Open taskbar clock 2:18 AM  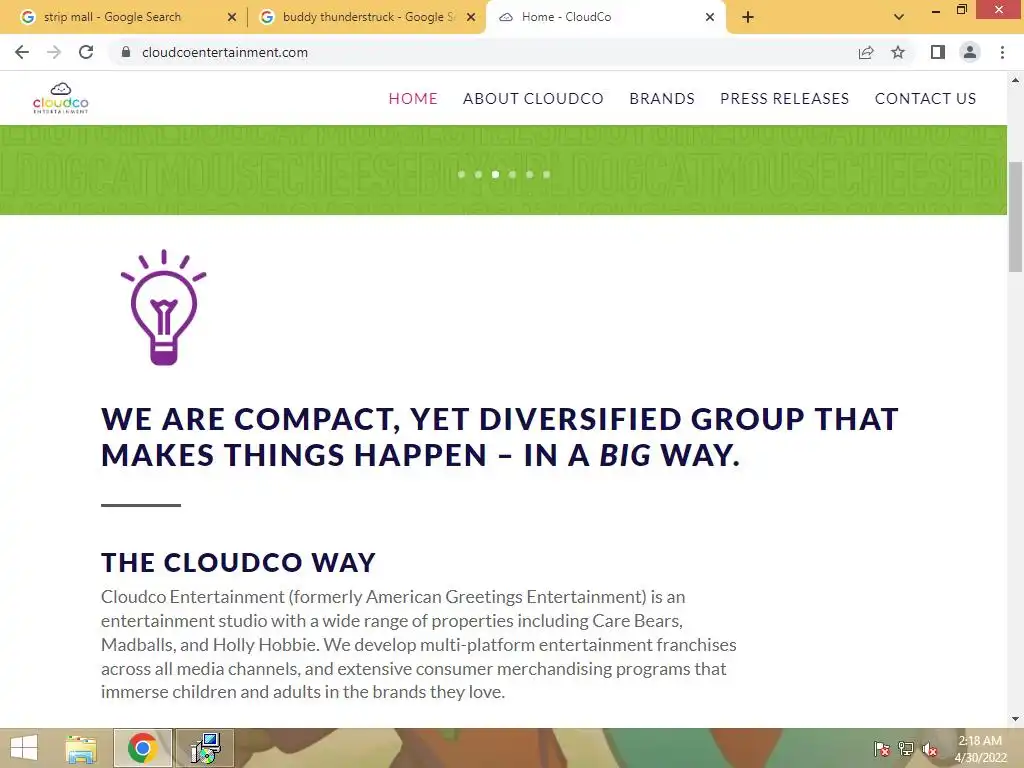click(x=980, y=749)
